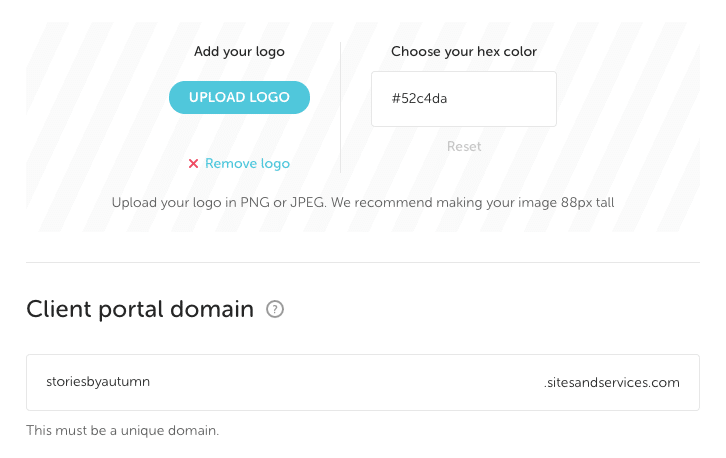The width and height of the screenshot is (726, 458).
Task: Click the red X icon beside Remove logo
Action: [194, 164]
